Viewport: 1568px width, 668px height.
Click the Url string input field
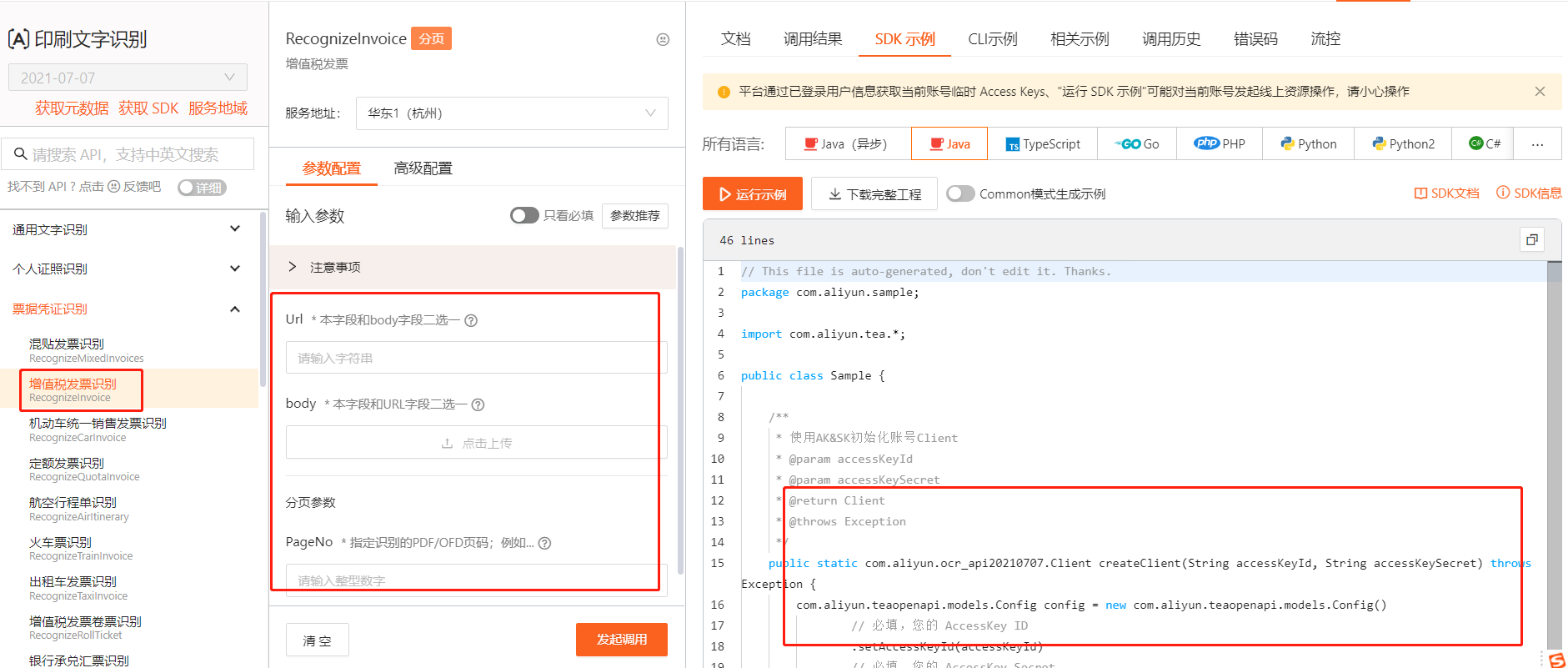477,358
